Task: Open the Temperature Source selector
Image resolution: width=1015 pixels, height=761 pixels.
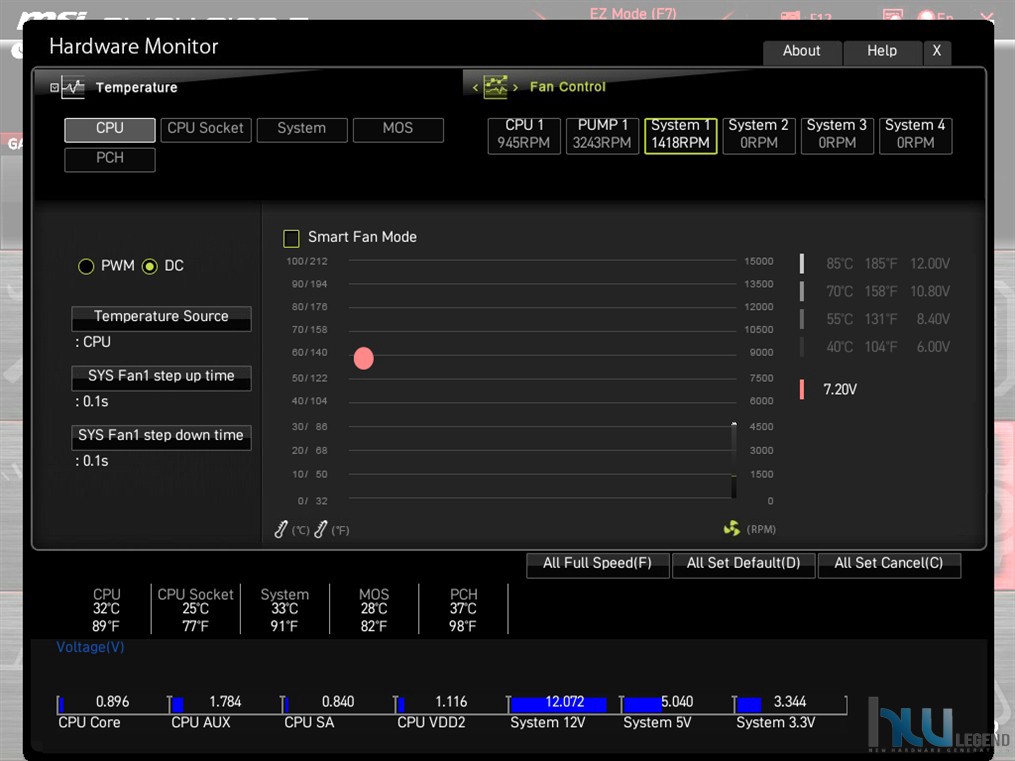Action: pyautogui.click(x=161, y=318)
